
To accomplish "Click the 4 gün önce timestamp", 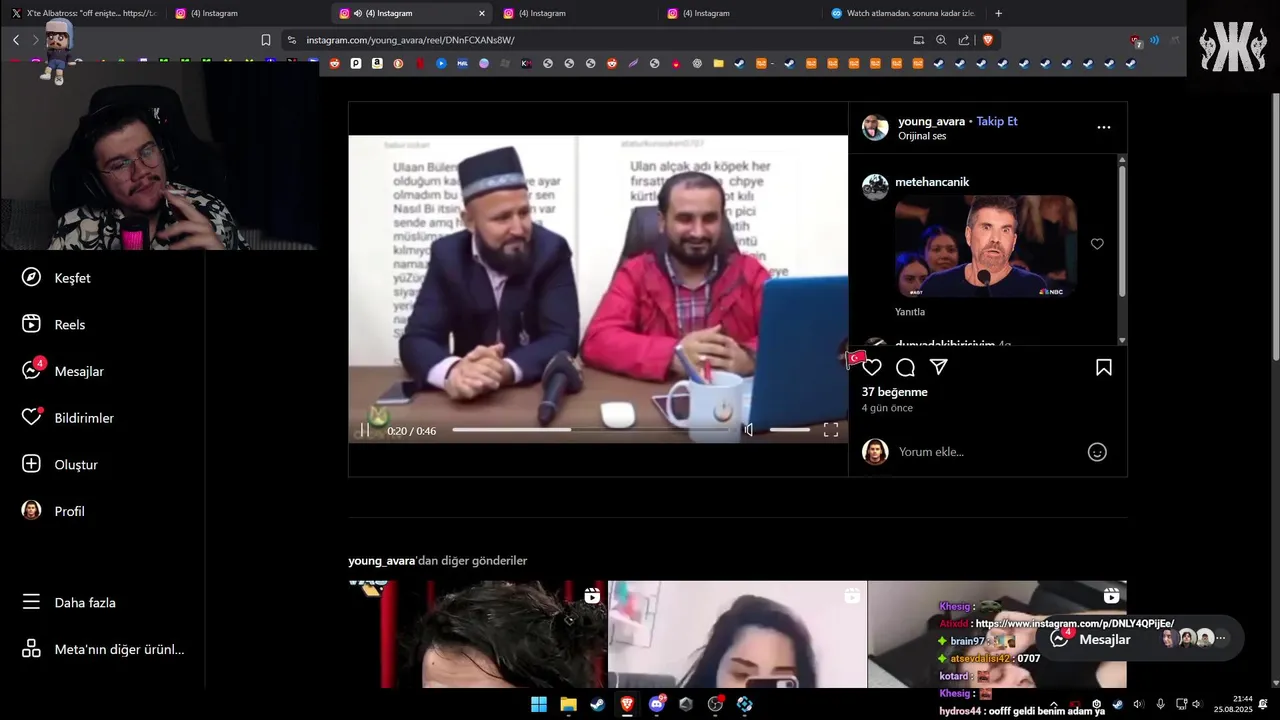I will pos(887,408).
